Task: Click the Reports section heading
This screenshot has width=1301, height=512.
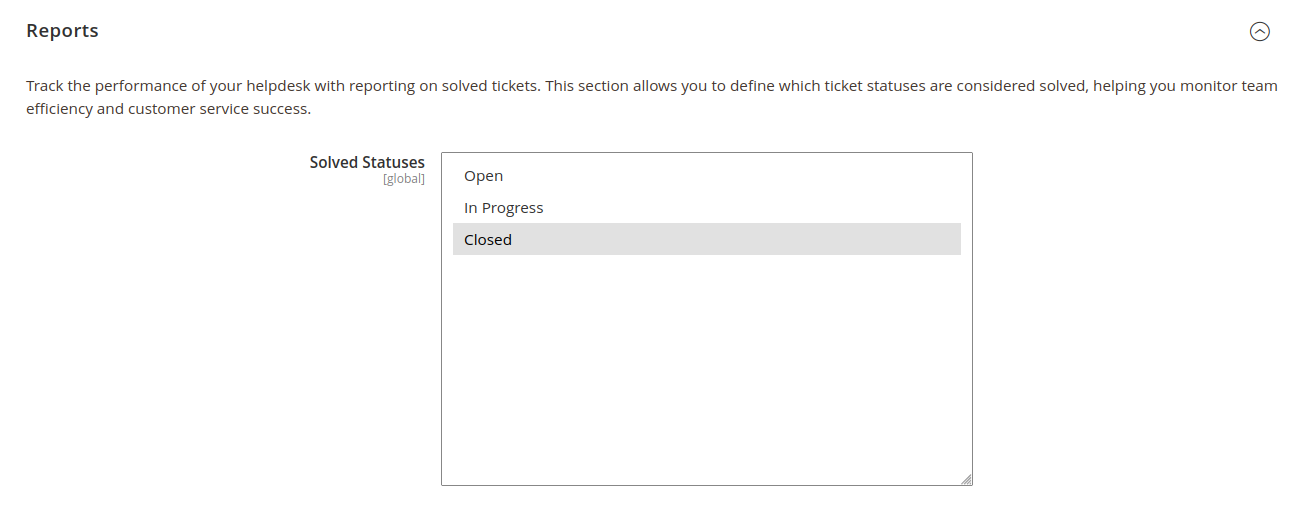Action: [62, 31]
